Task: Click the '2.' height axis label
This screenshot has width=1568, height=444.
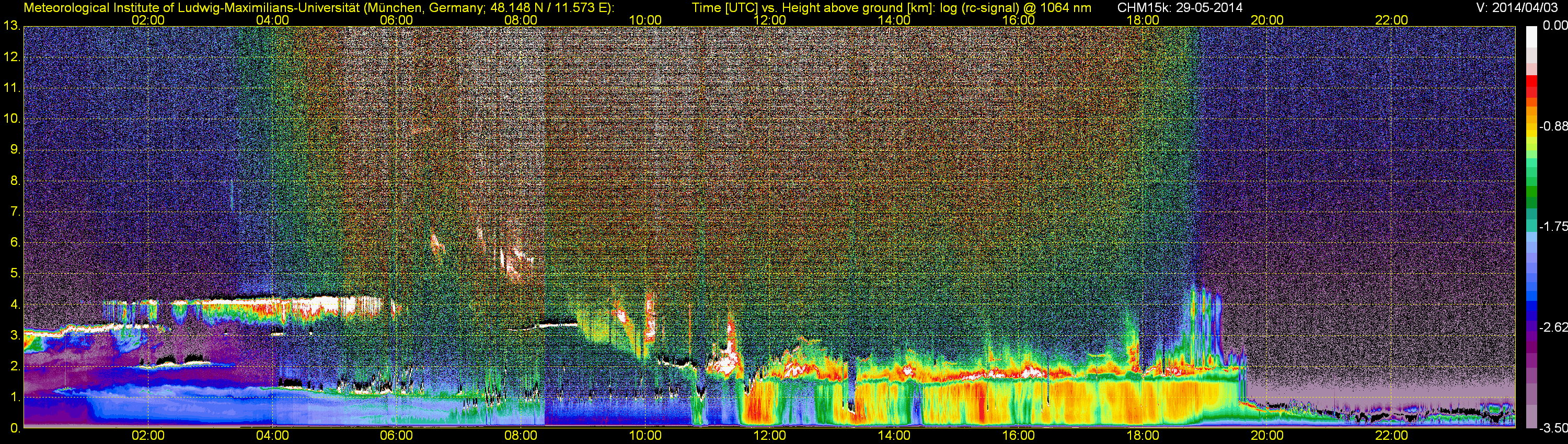Action: 15,366
